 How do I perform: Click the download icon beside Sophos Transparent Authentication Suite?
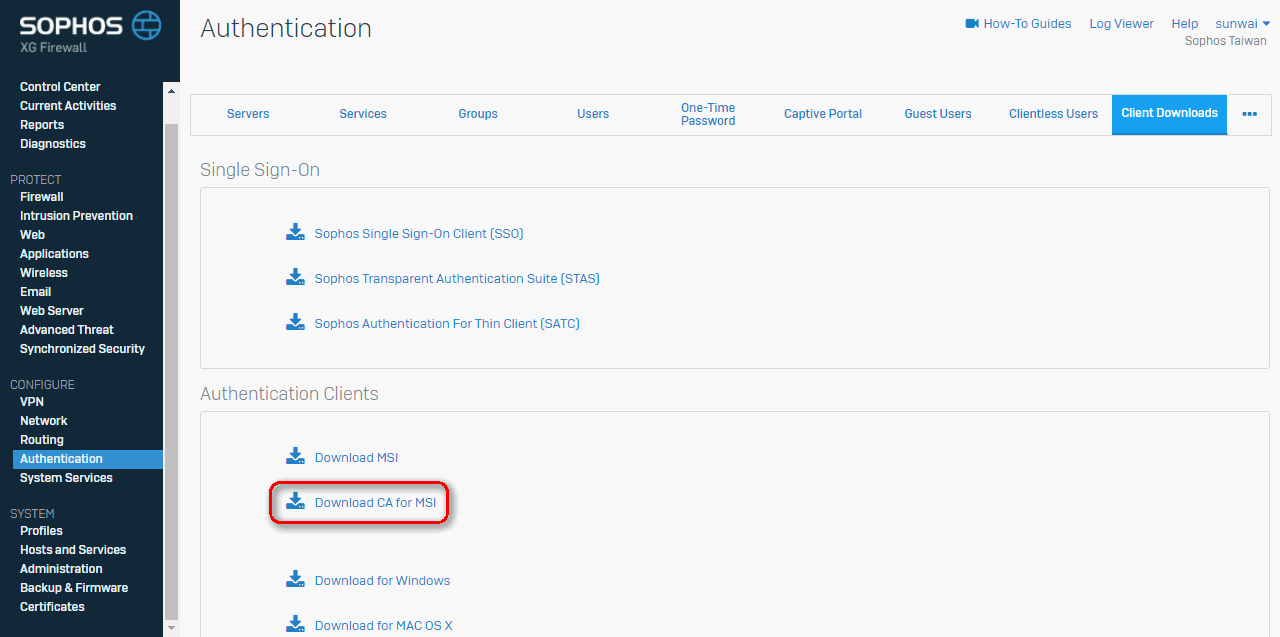(295, 277)
